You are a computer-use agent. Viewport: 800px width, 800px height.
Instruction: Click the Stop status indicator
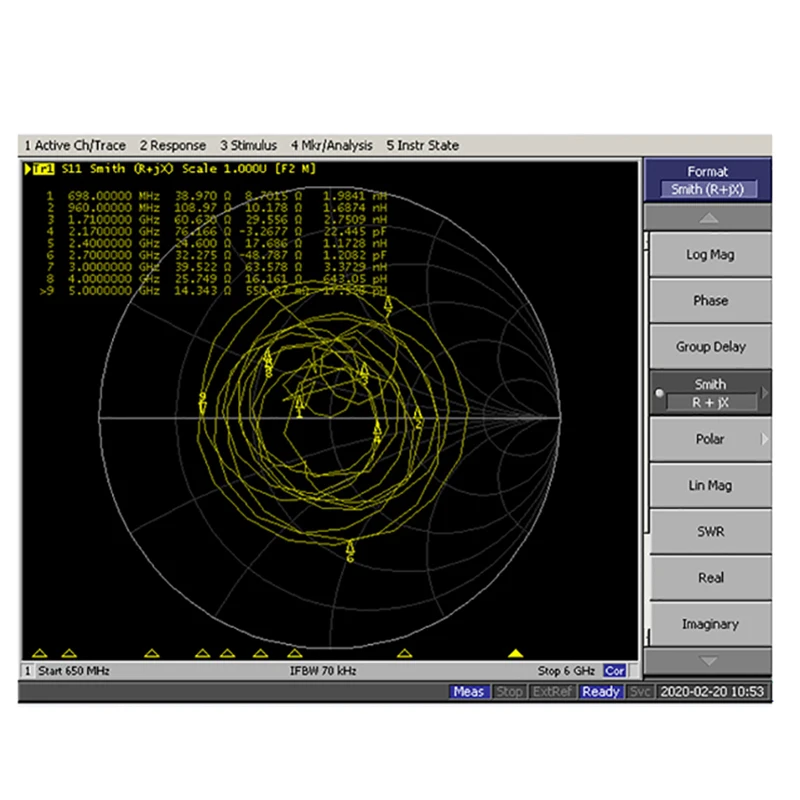(509, 692)
